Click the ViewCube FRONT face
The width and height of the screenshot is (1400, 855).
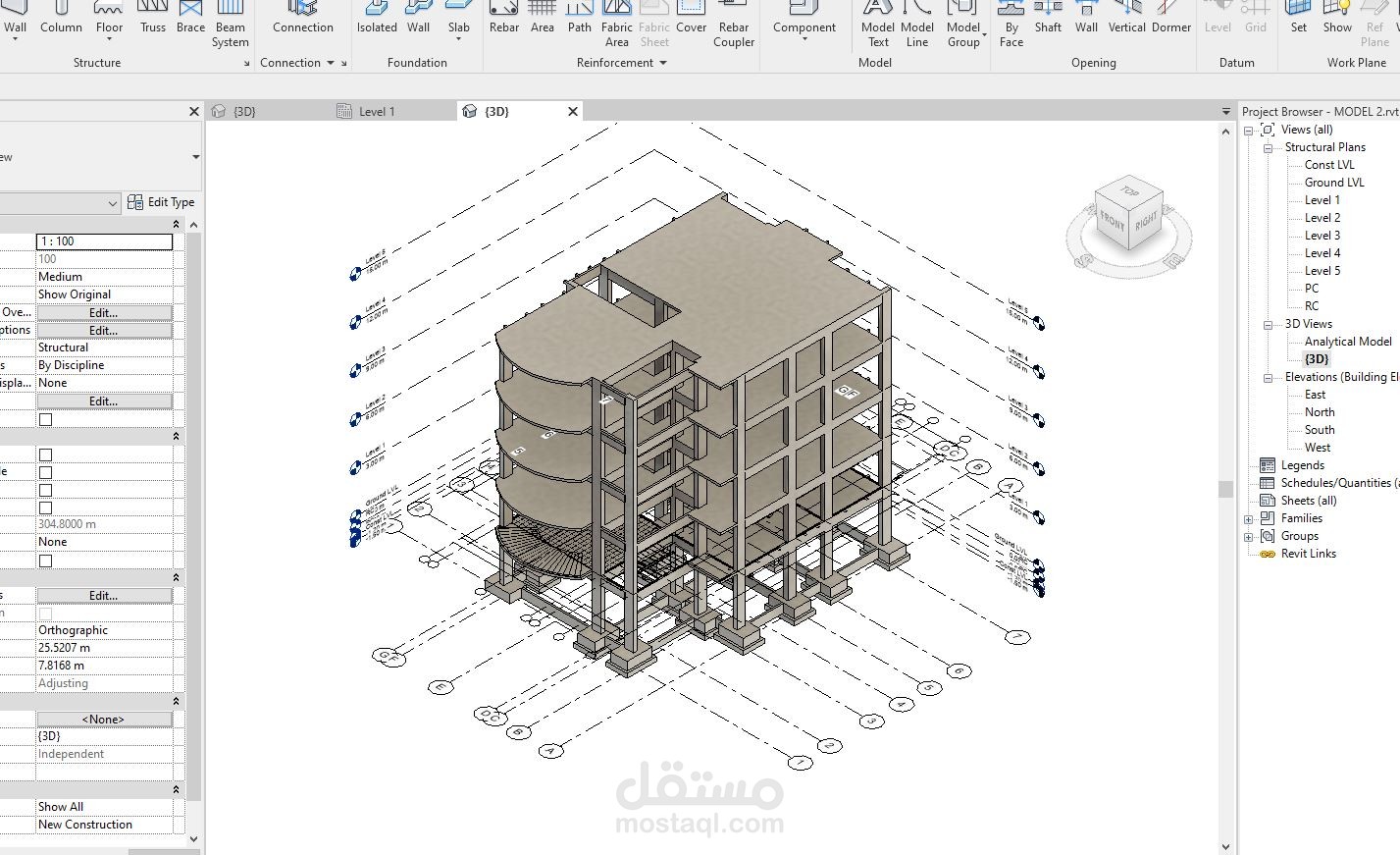tap(1114, 222)
